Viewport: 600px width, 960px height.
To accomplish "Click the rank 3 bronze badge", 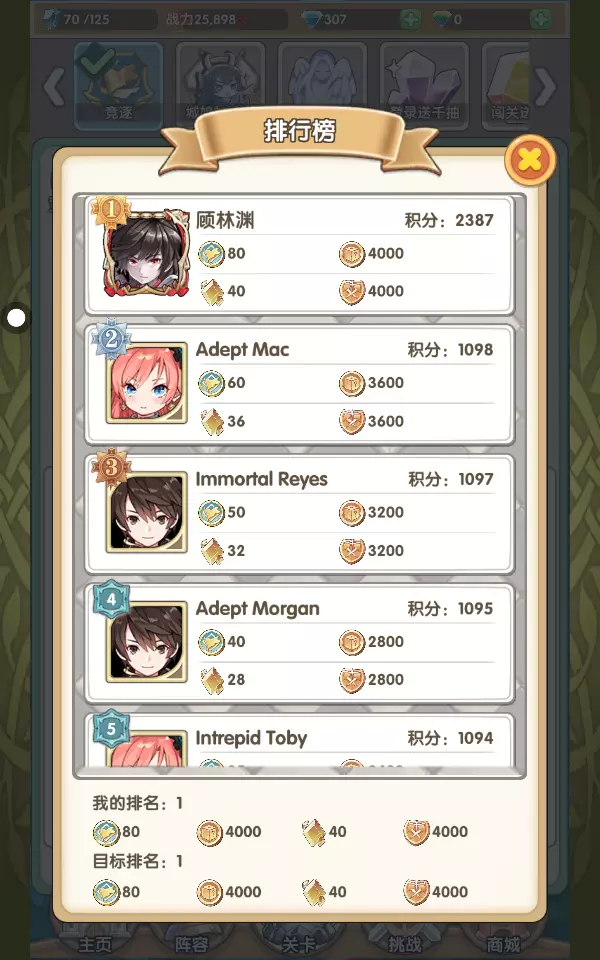I will tap(111, 468).
